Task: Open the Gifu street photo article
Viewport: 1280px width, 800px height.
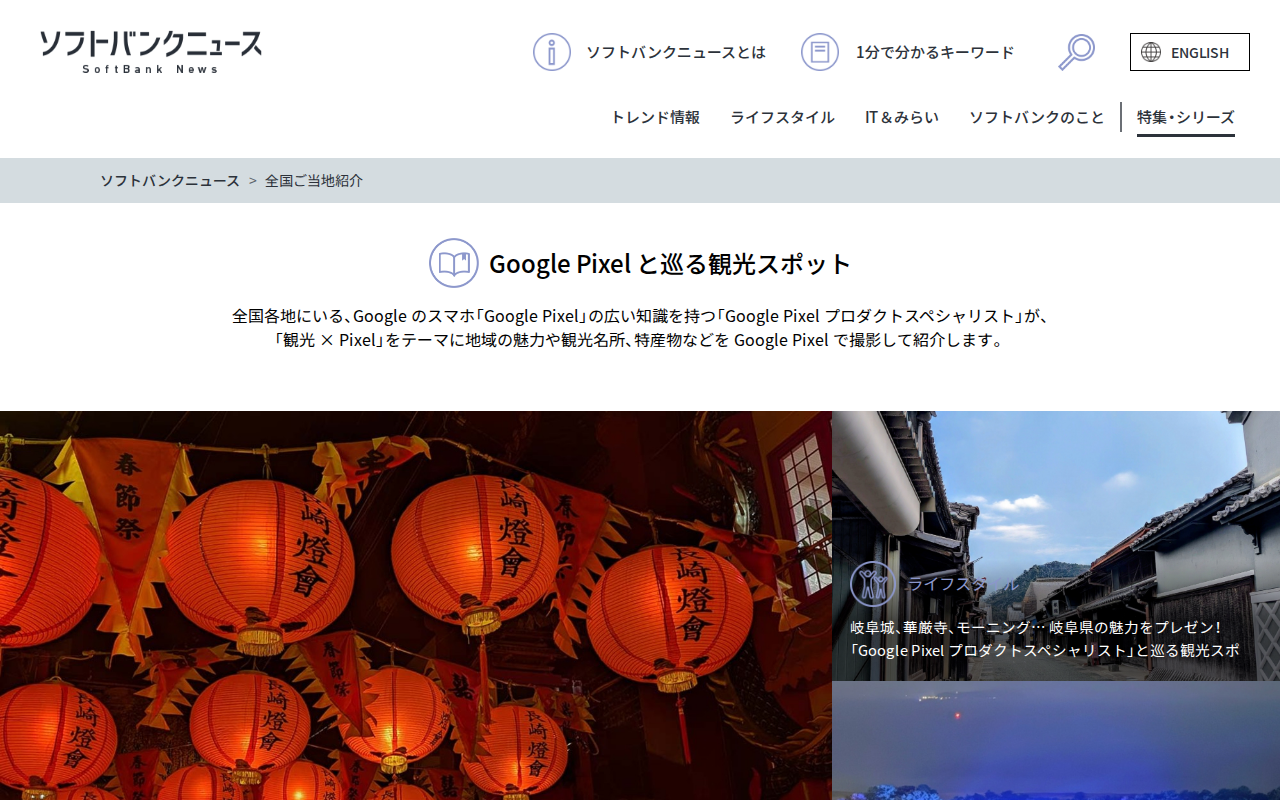Action: click(x=1056, y=546)
